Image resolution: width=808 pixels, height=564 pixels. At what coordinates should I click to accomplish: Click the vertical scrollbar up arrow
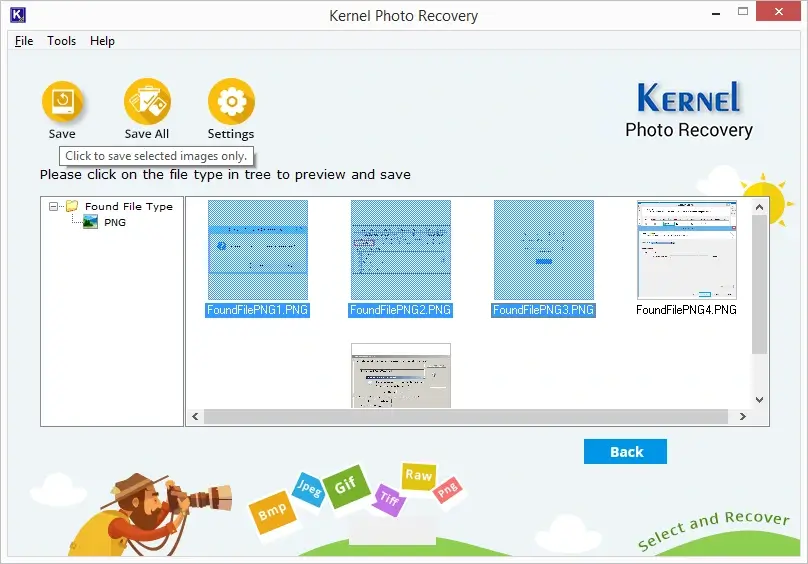(759, 207)
